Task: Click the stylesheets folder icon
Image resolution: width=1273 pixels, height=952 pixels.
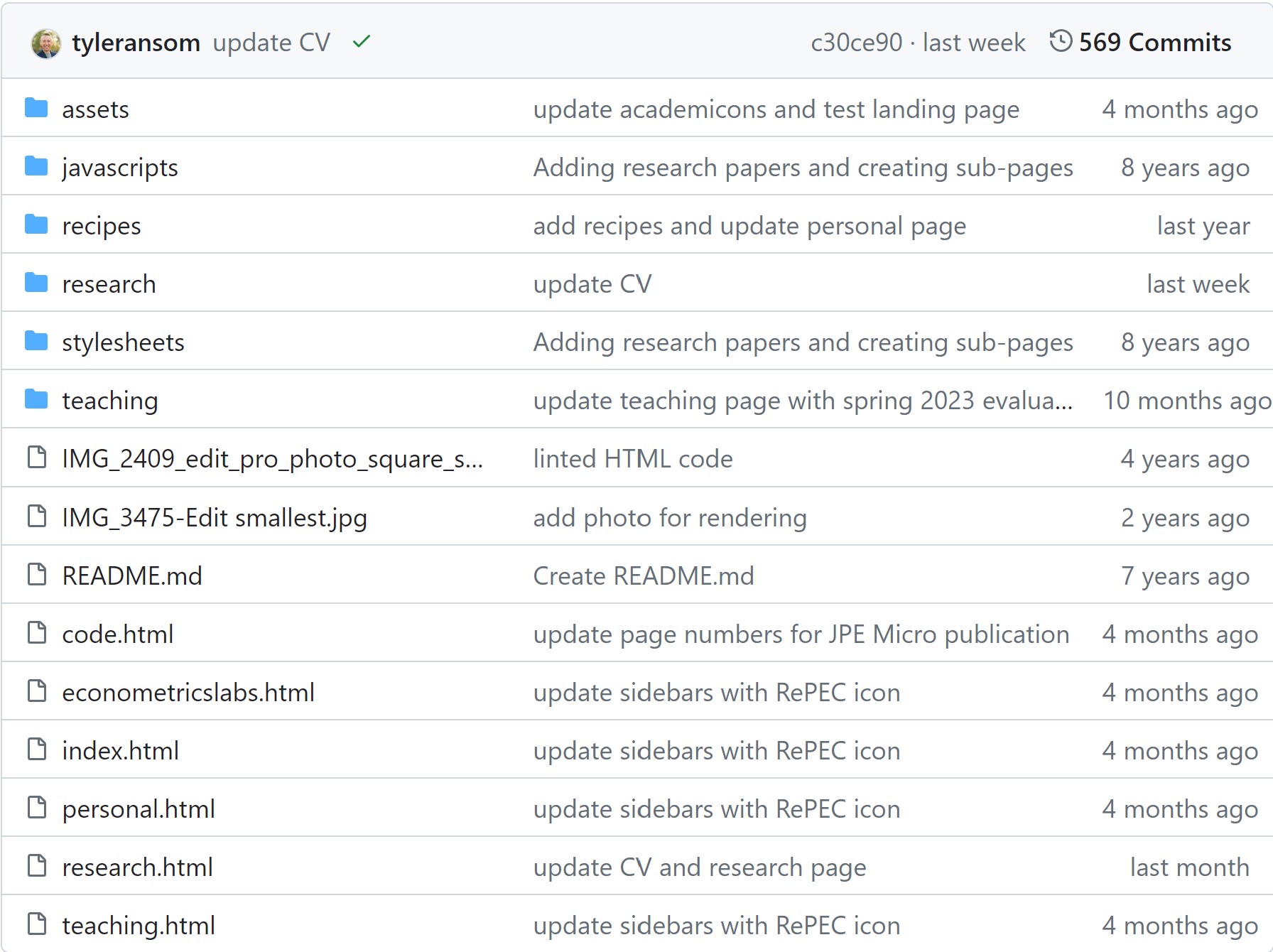Action: (x=36, y=342)
